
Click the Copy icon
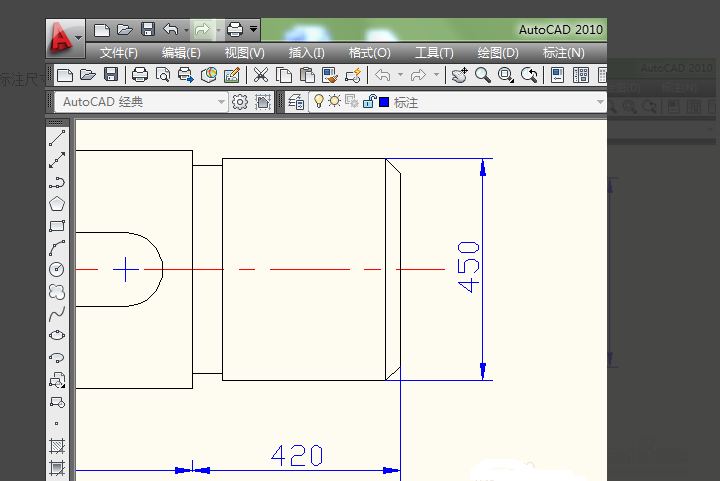[x=284, y=75]
